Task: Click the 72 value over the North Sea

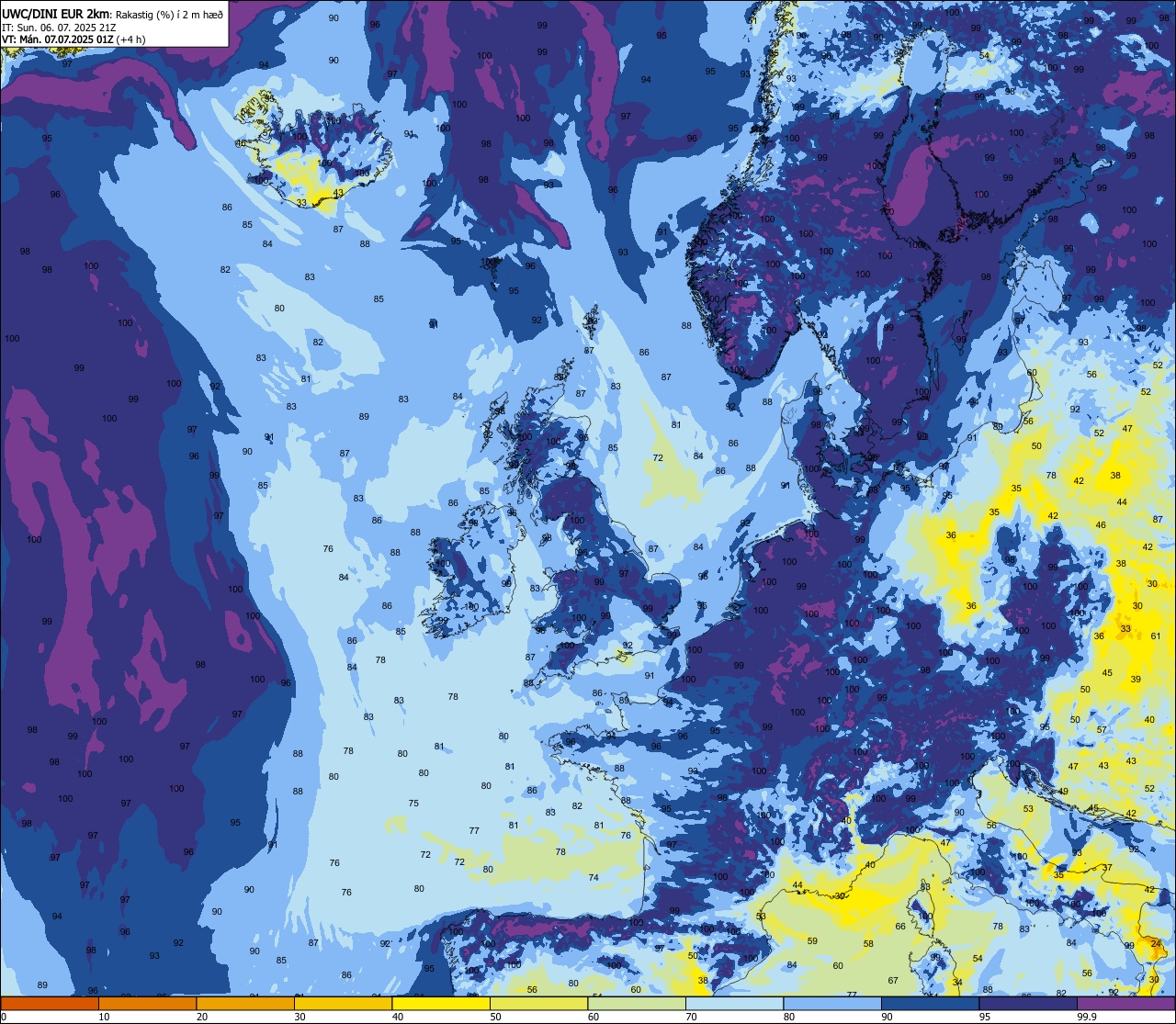Action: tap(658, 457)
